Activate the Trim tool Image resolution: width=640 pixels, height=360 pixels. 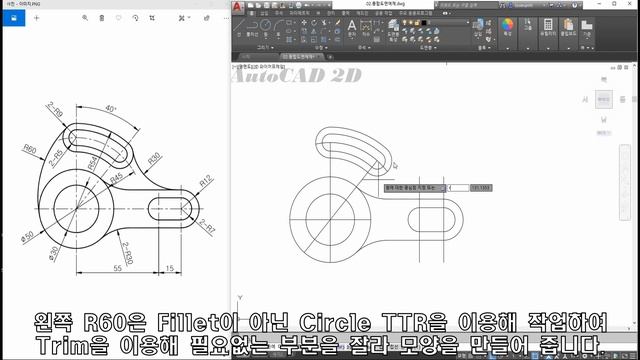(324, 22)
